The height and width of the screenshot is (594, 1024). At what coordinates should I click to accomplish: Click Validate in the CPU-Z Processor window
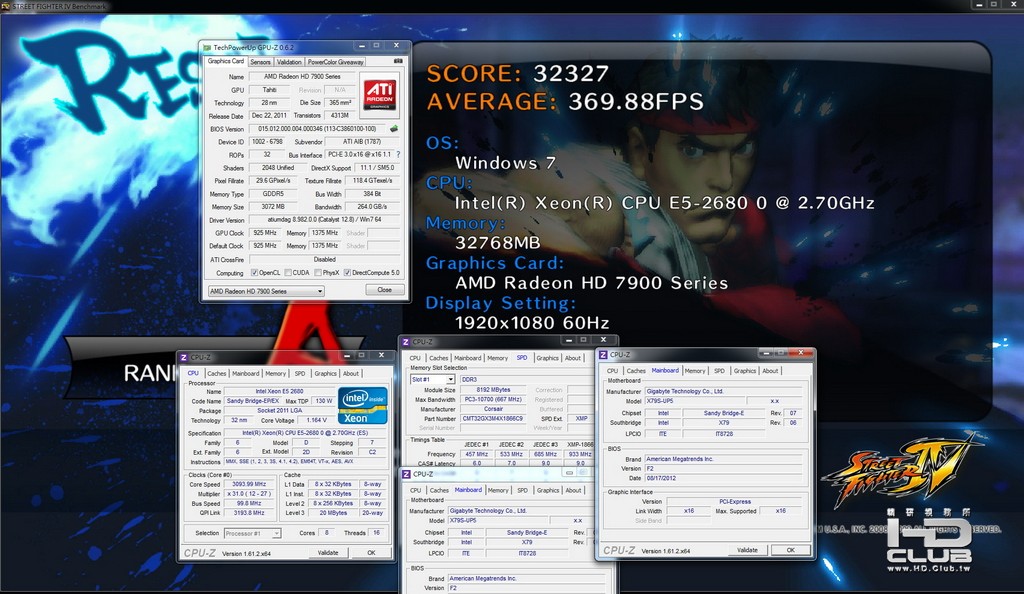click(x=328, y=552)
